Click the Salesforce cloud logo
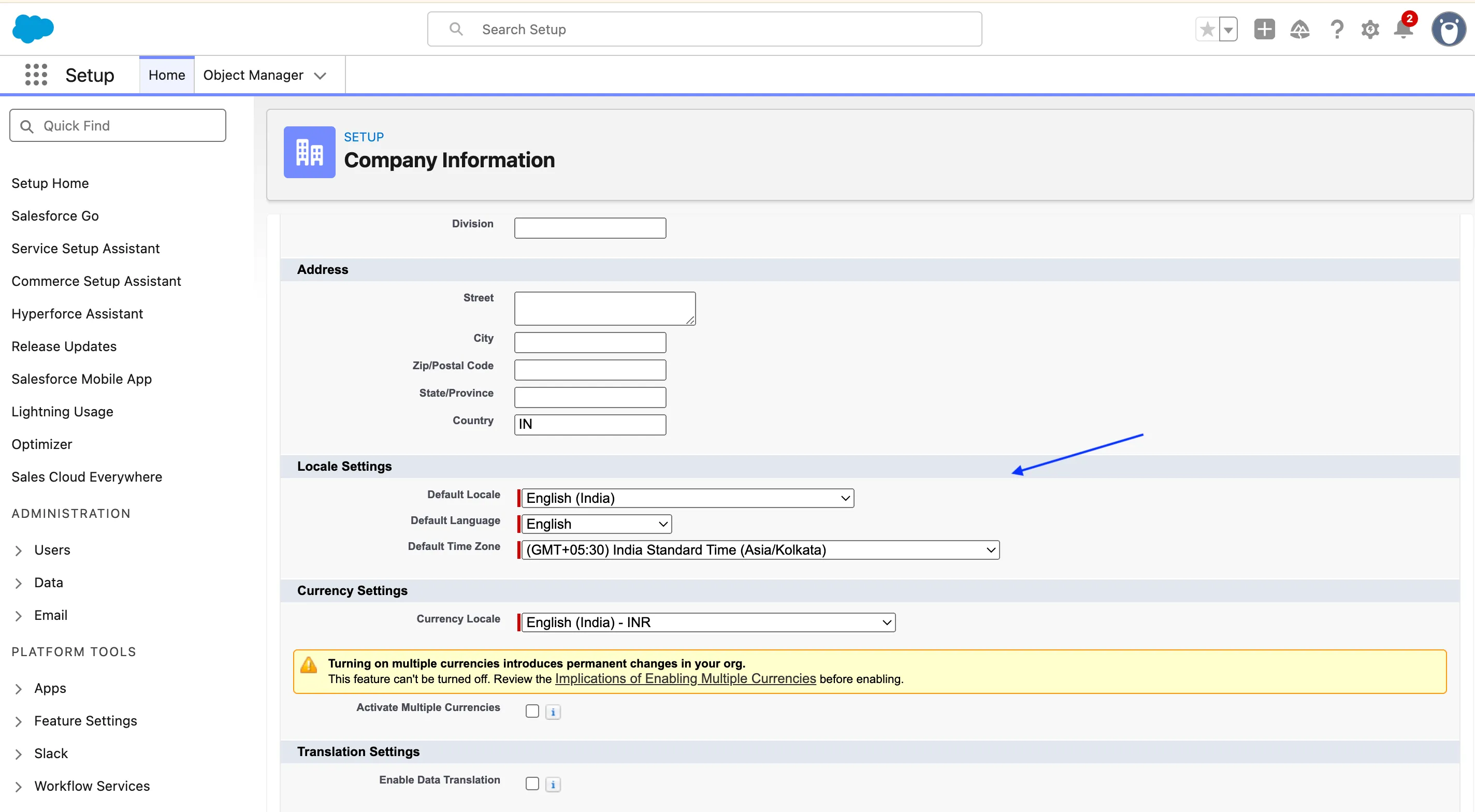The height and width of the screenshot is (812, 1475). tap(33, 28)
